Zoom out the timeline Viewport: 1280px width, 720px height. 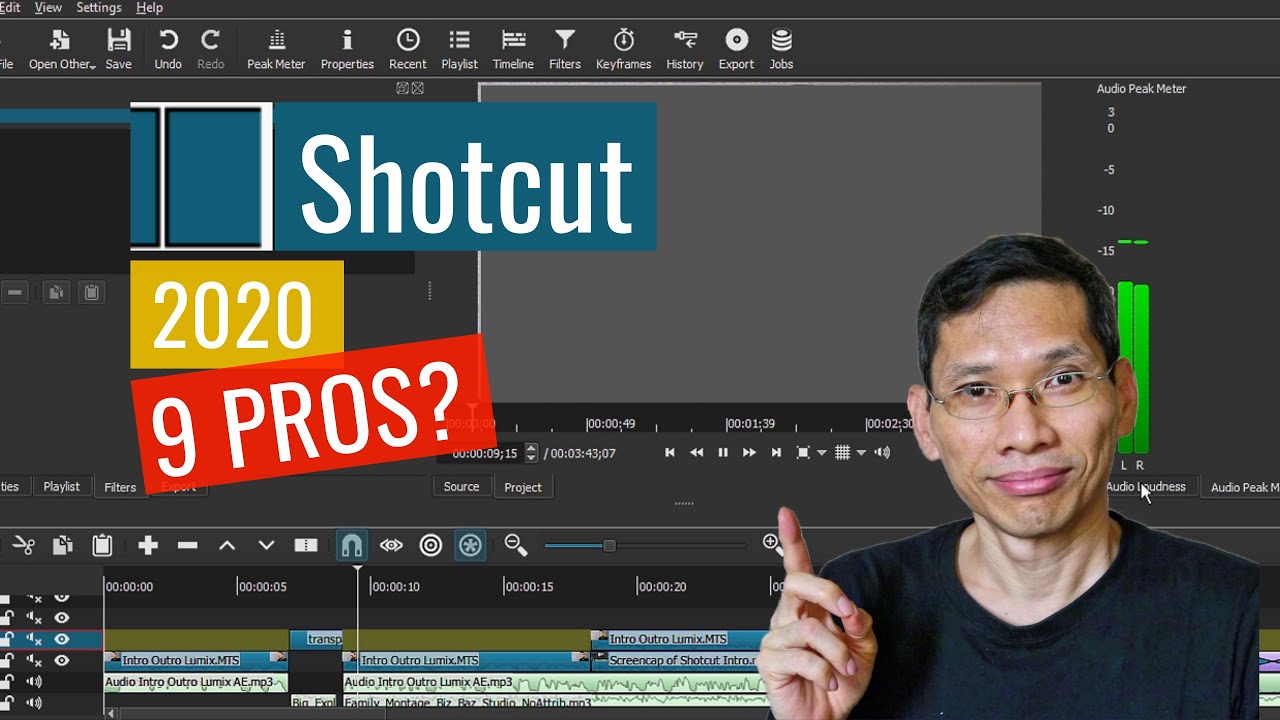click(516, 545)
